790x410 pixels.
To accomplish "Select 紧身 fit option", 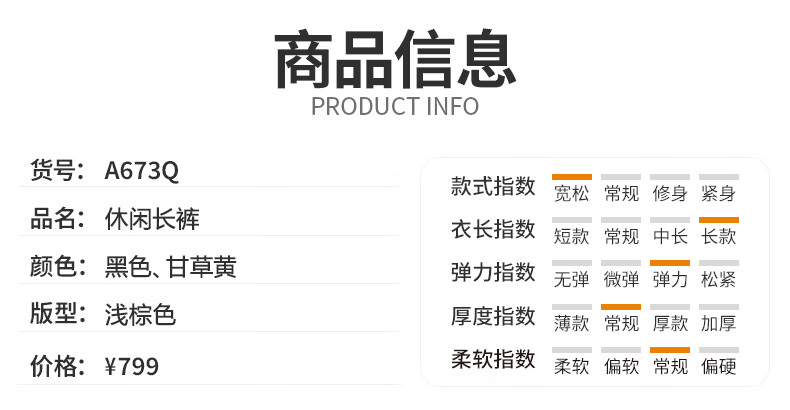I will 718,193.
